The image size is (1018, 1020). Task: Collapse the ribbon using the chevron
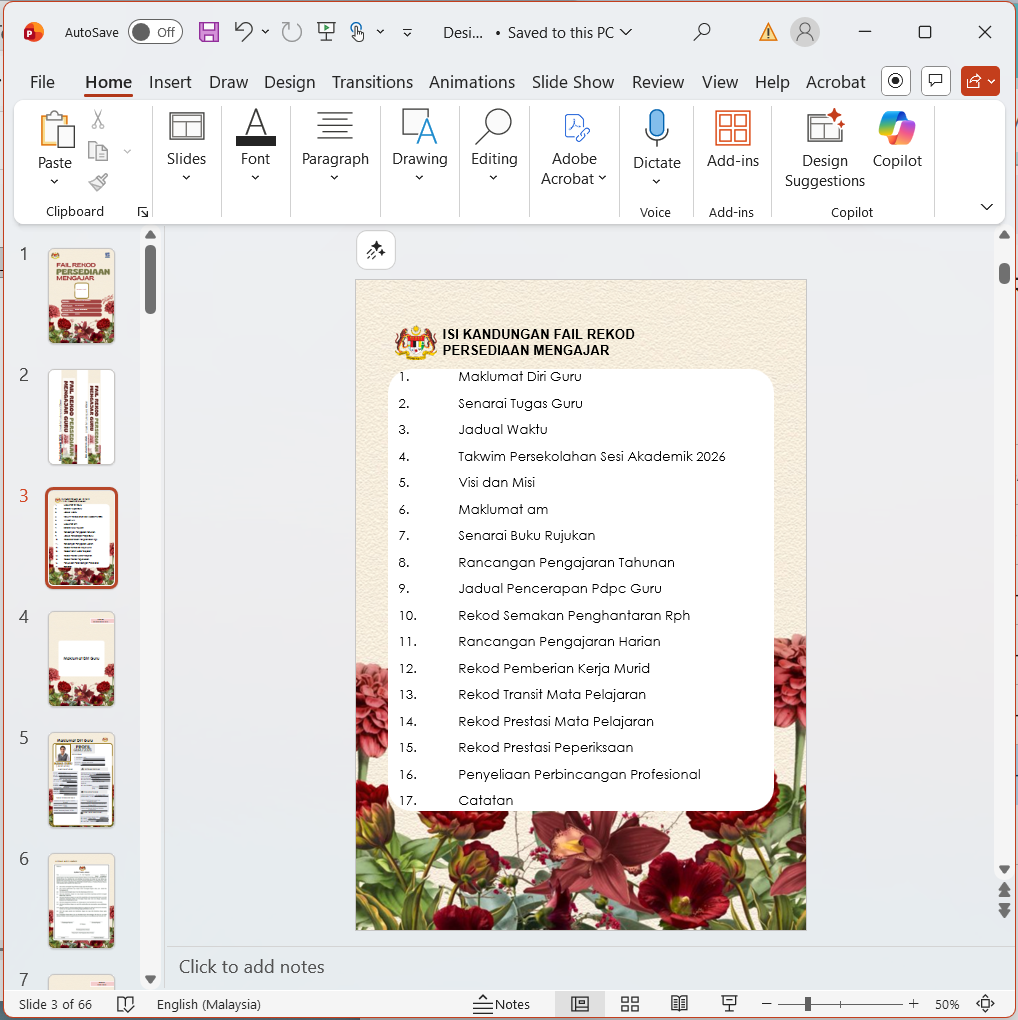[x=987, y=207]
